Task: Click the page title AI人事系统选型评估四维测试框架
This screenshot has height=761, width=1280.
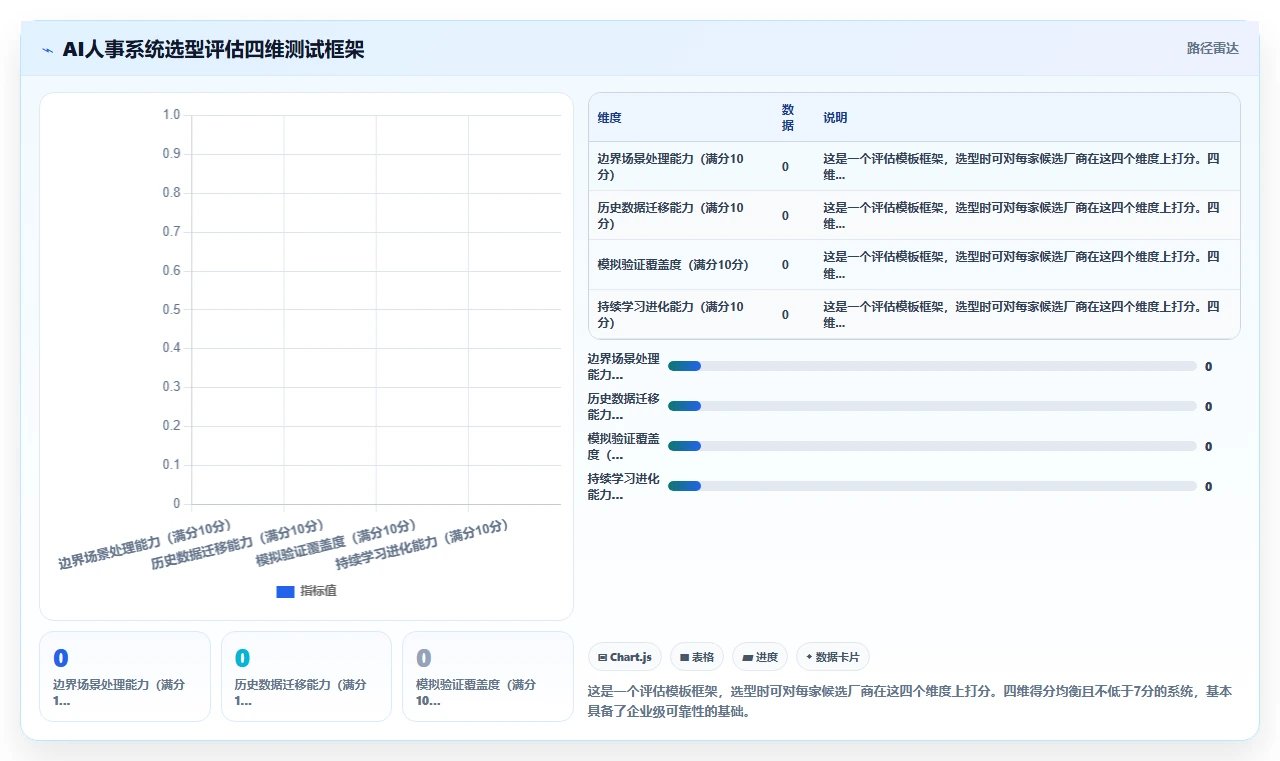Action: [x=213, y=49]
